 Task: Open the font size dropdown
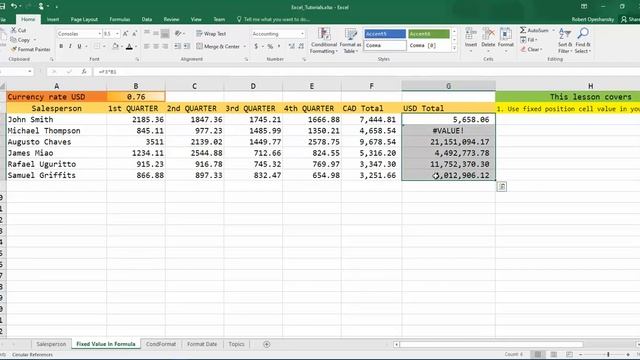(x=117, y=33)
